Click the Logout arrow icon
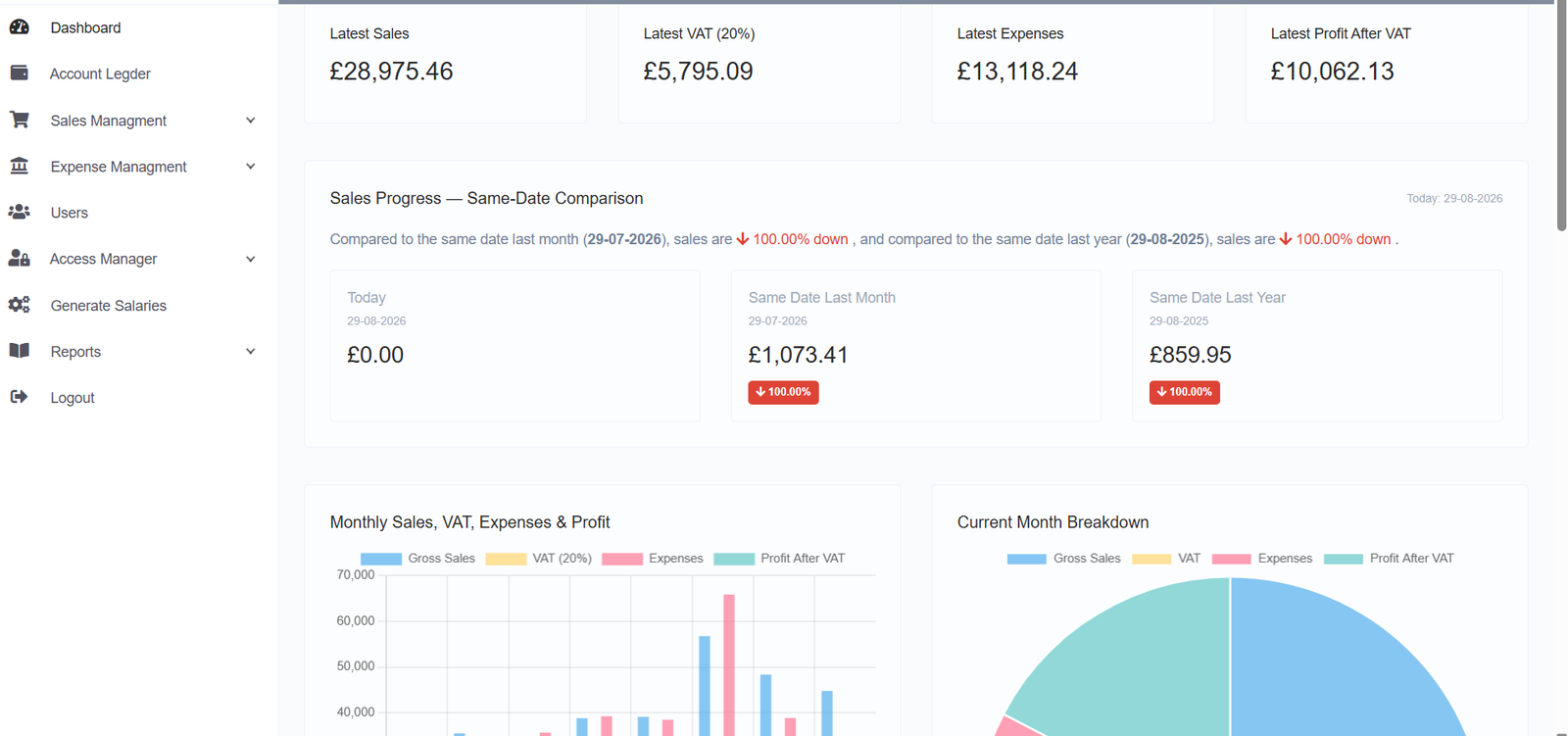The height and width of the screenshot is (736, 1568). [19, 397]
